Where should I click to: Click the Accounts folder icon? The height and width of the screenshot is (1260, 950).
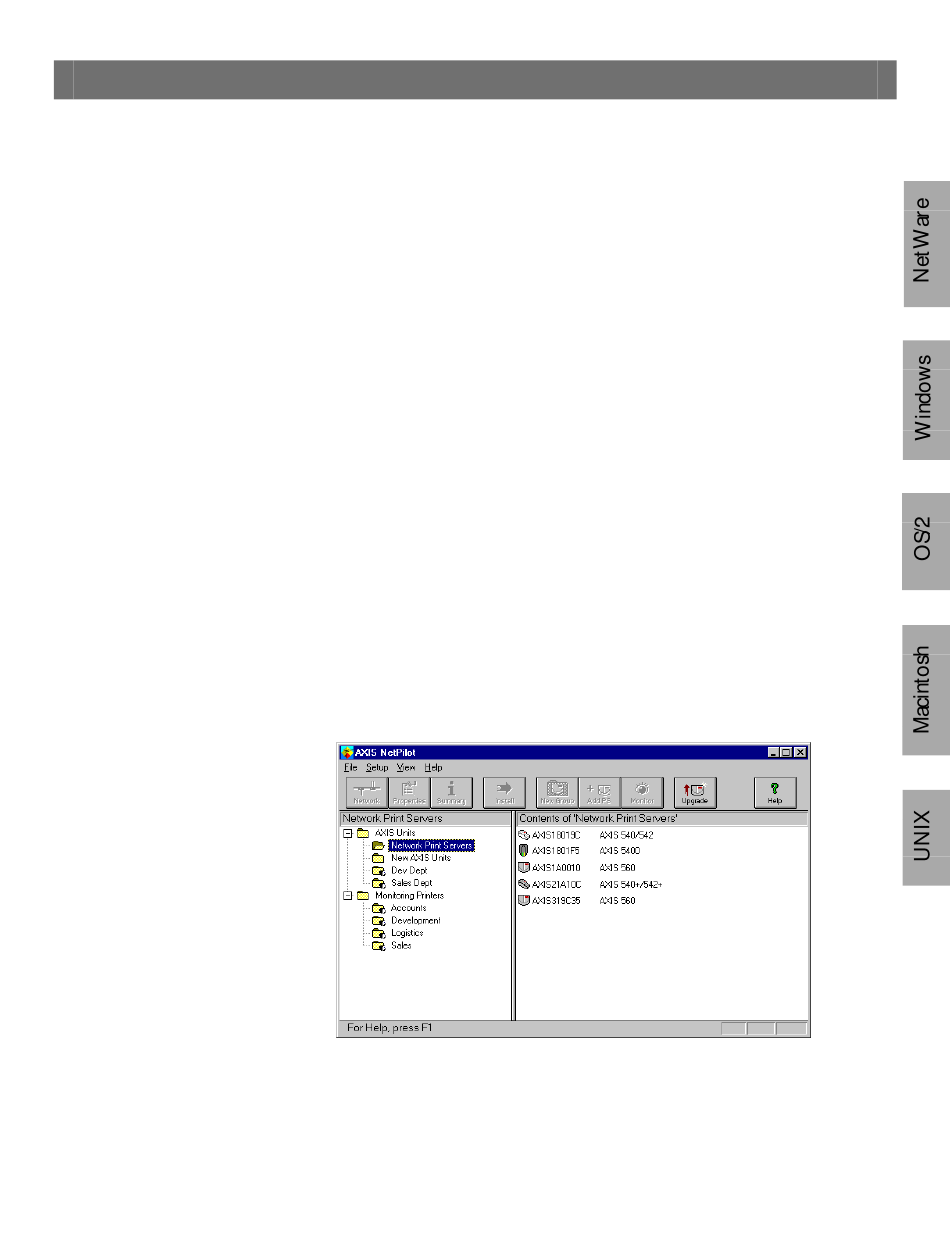point(378,908)
